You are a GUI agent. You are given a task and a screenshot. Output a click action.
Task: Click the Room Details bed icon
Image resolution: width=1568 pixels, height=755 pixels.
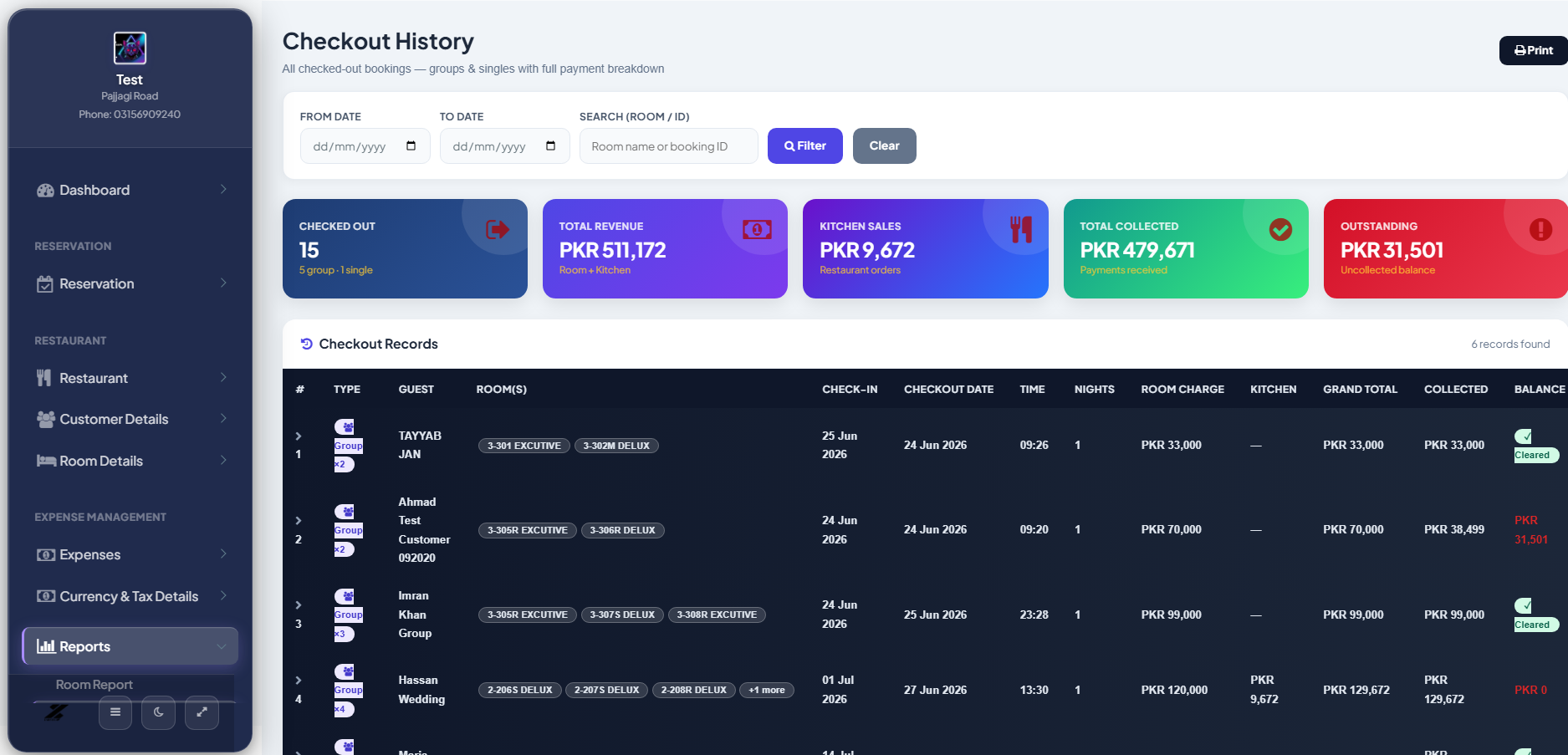click(x=46, y=461)
